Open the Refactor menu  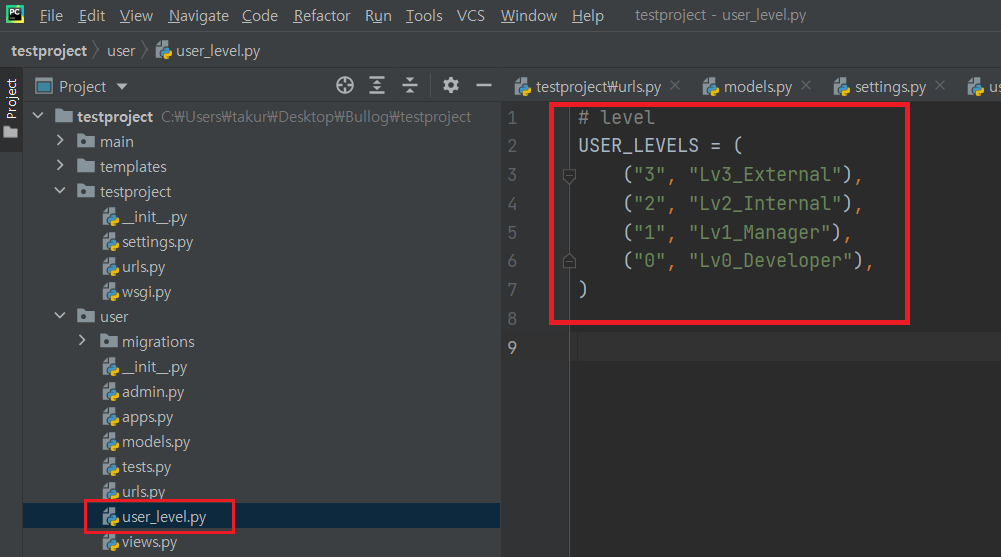point(322,15)
